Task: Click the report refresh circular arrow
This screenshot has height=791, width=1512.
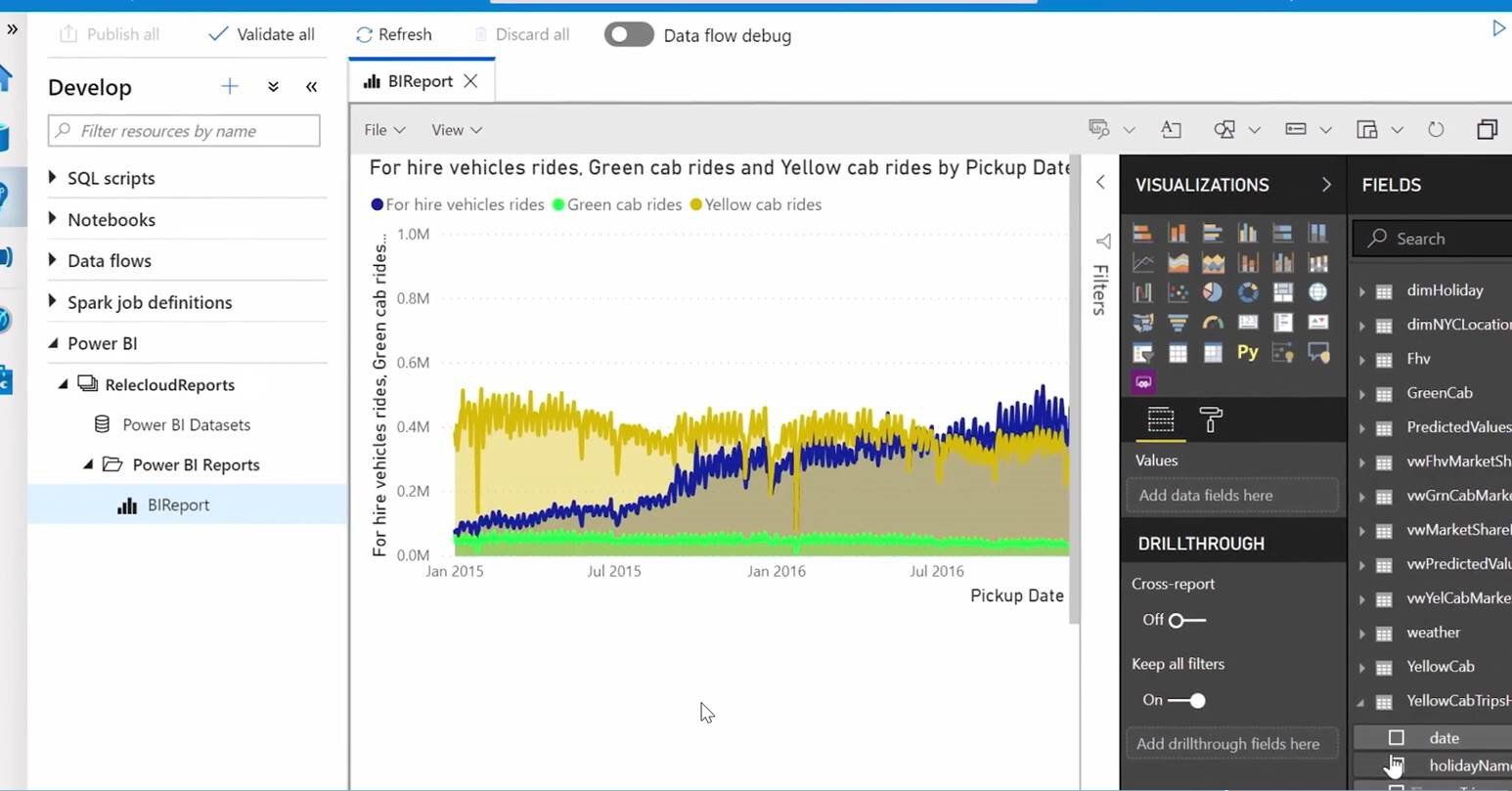Action: click(x=1436, y=129)
